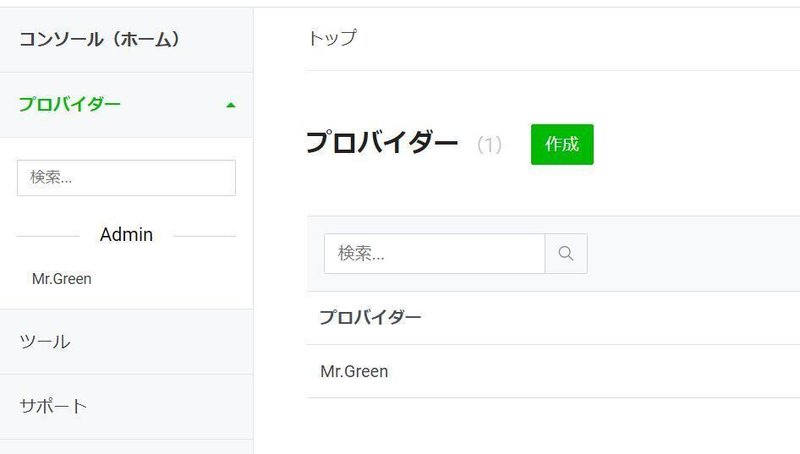Collapse the プロバイダー sidebar section arrow
Viewport: 800px width, 454px height.
(231, 105)
